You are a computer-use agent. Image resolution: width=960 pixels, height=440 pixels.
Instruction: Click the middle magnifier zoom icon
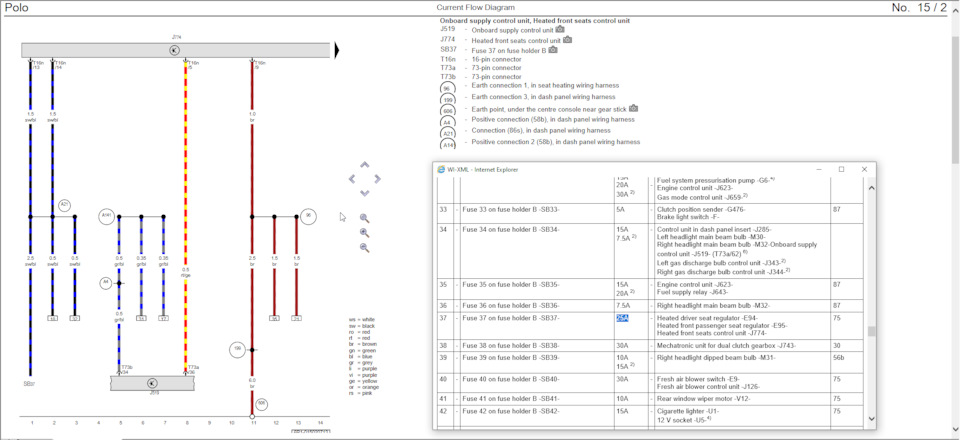click(x=364, y=233)
